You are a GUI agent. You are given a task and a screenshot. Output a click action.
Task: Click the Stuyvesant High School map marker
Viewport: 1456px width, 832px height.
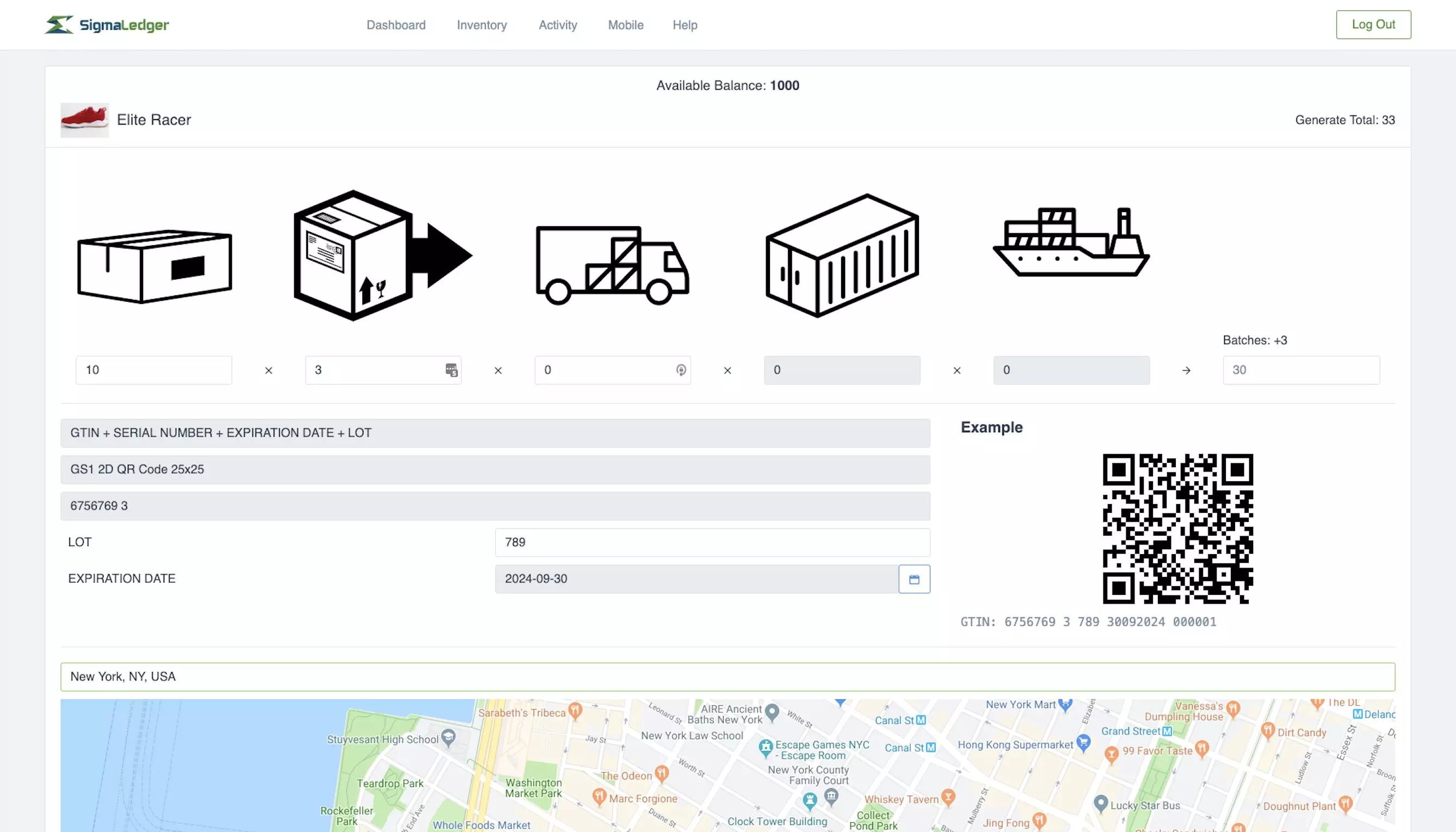click(449, 737)
